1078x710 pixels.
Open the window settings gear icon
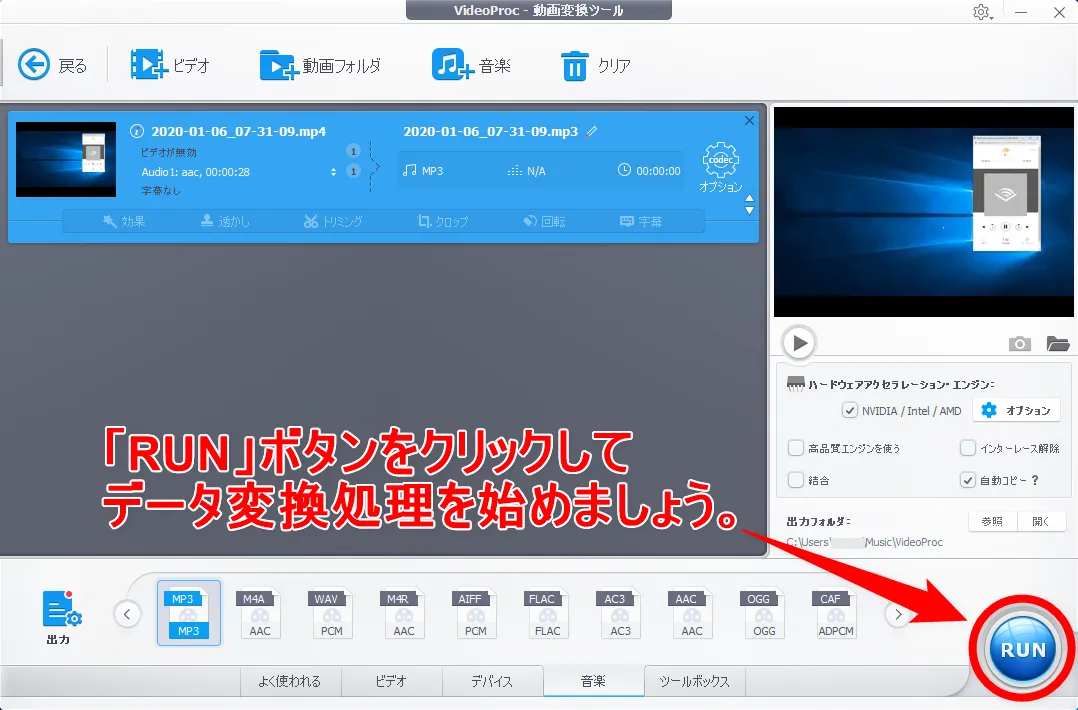tap(982, 12)
